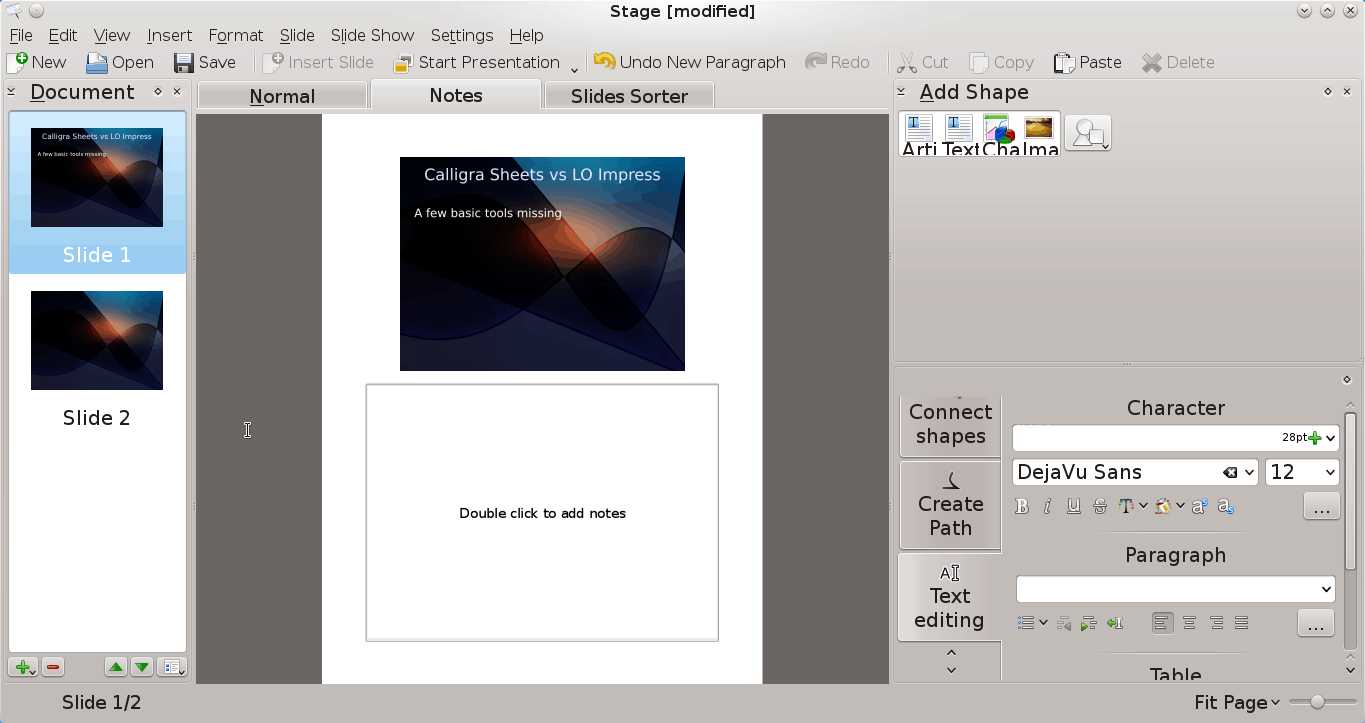Toggle italic text formatting

point(1047,506)
